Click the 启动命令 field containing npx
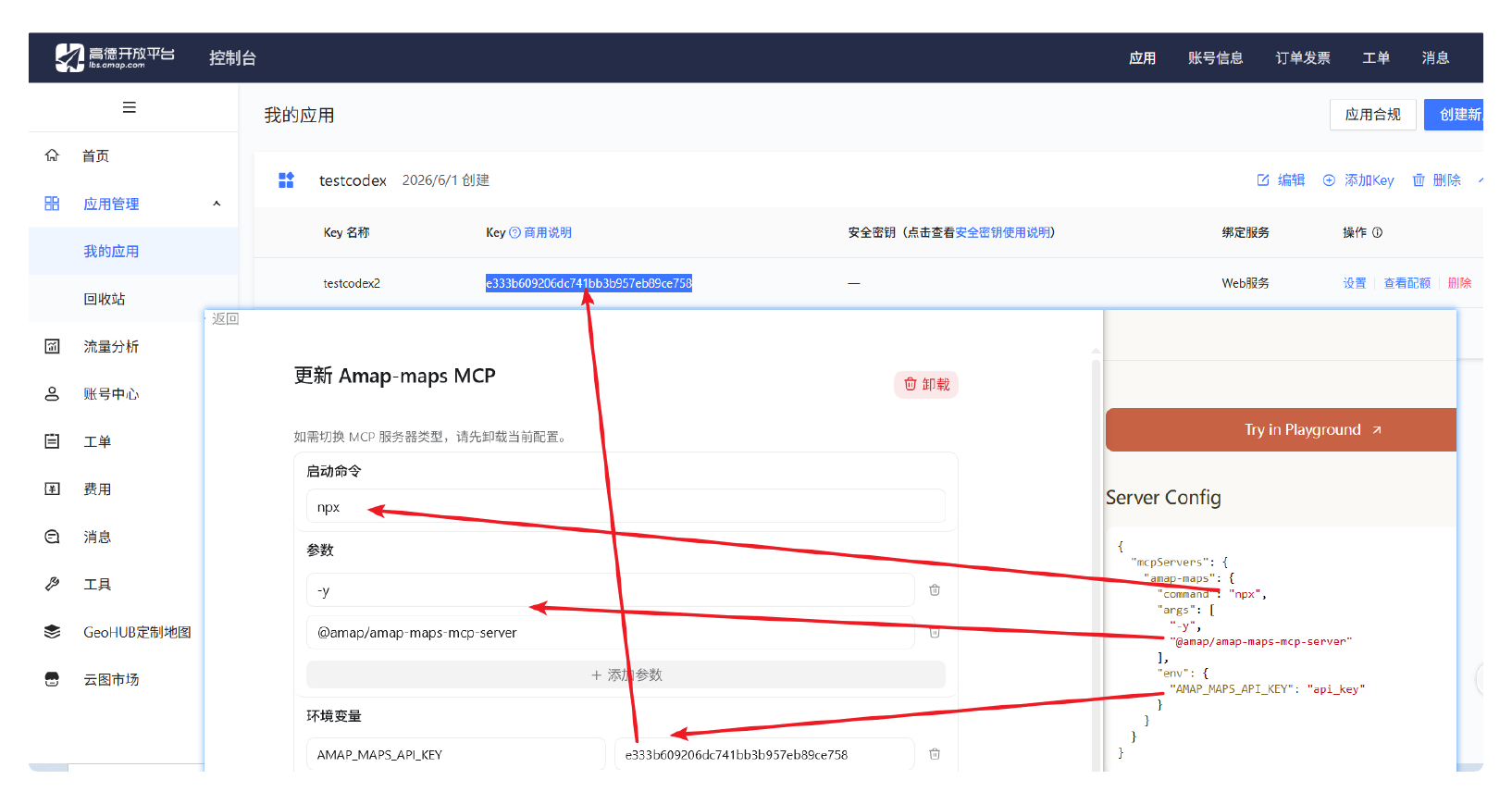Image resolution: width=1512 pixels, height=792 pixels. (626, 507)
